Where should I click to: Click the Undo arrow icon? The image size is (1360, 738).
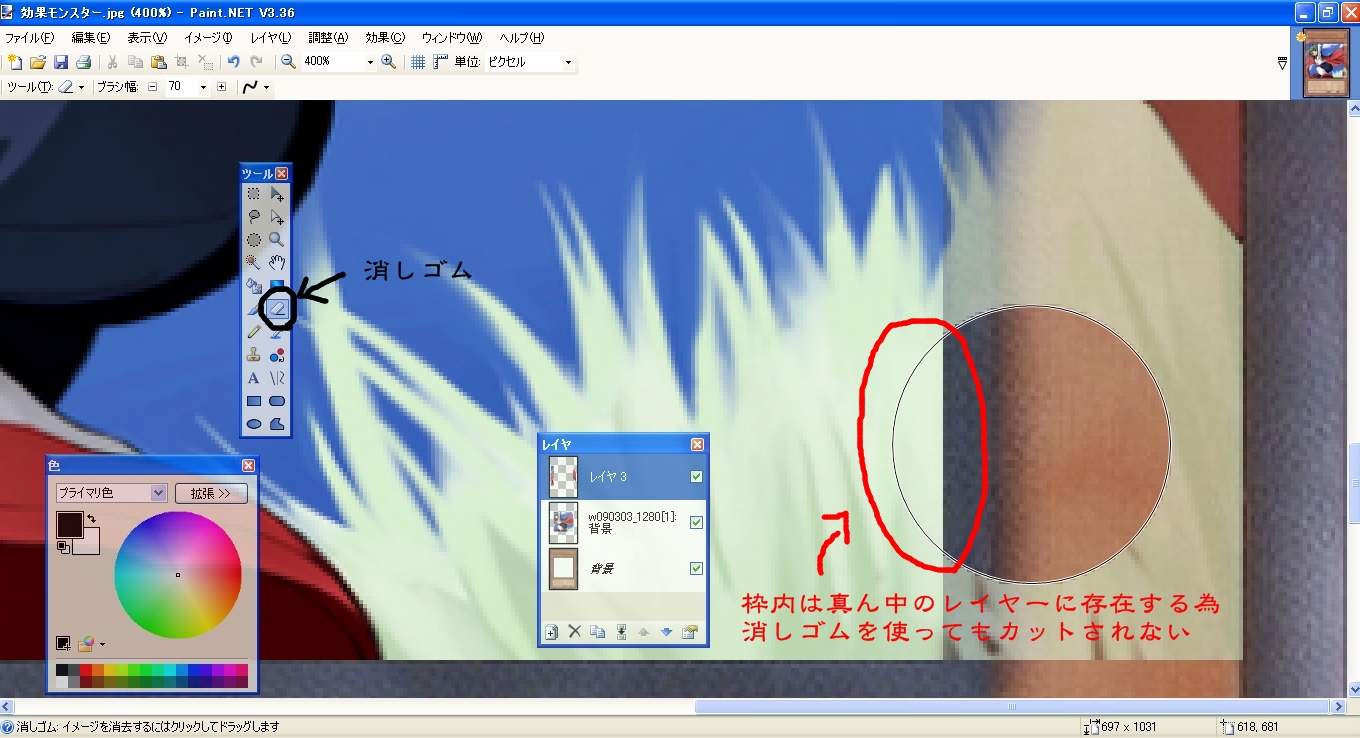233,62
